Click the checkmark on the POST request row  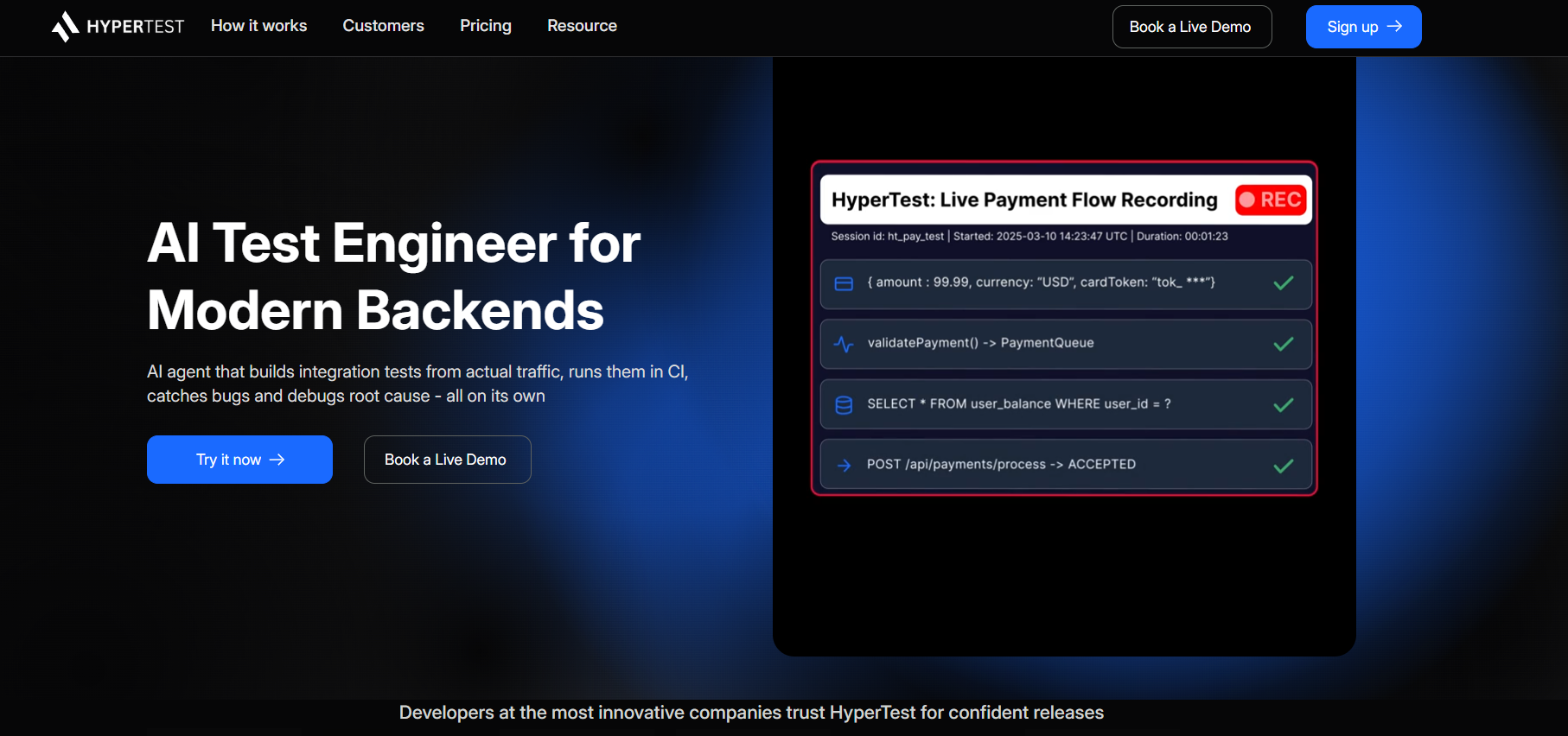(x=1284, y=466)
